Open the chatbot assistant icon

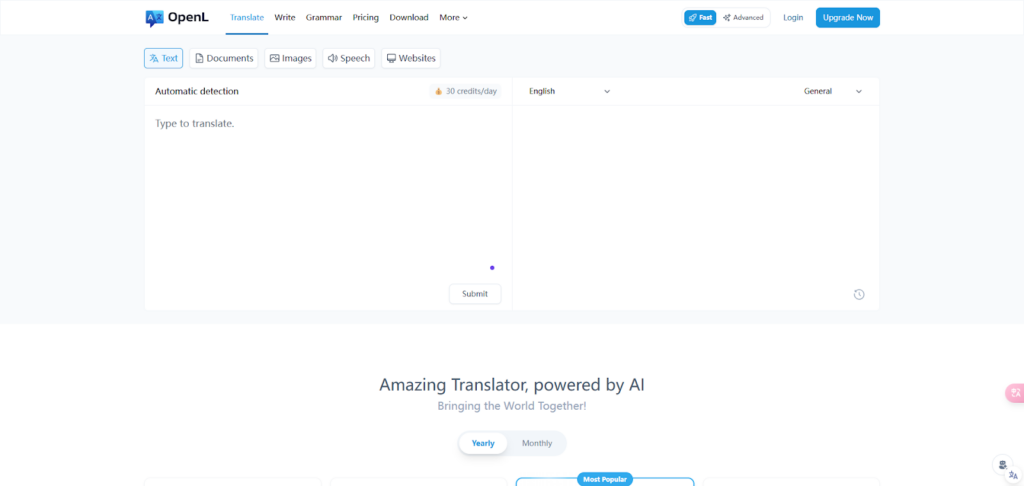coord(1003,465)
